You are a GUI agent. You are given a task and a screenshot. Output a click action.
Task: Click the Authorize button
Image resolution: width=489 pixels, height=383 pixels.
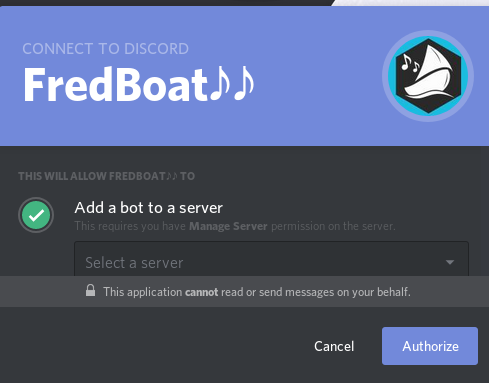click(x=430, y=346)
